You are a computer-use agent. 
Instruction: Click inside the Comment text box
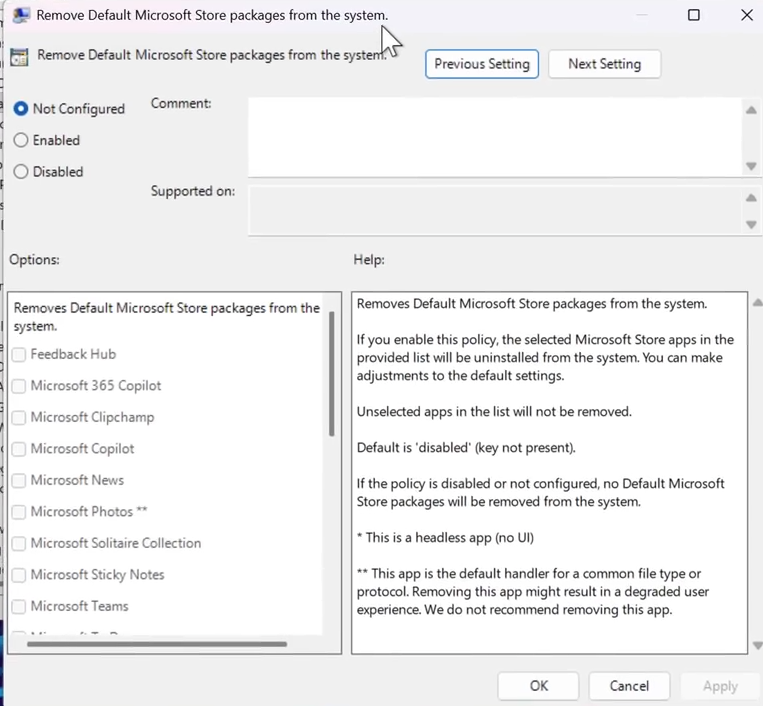tap(494, 137)
